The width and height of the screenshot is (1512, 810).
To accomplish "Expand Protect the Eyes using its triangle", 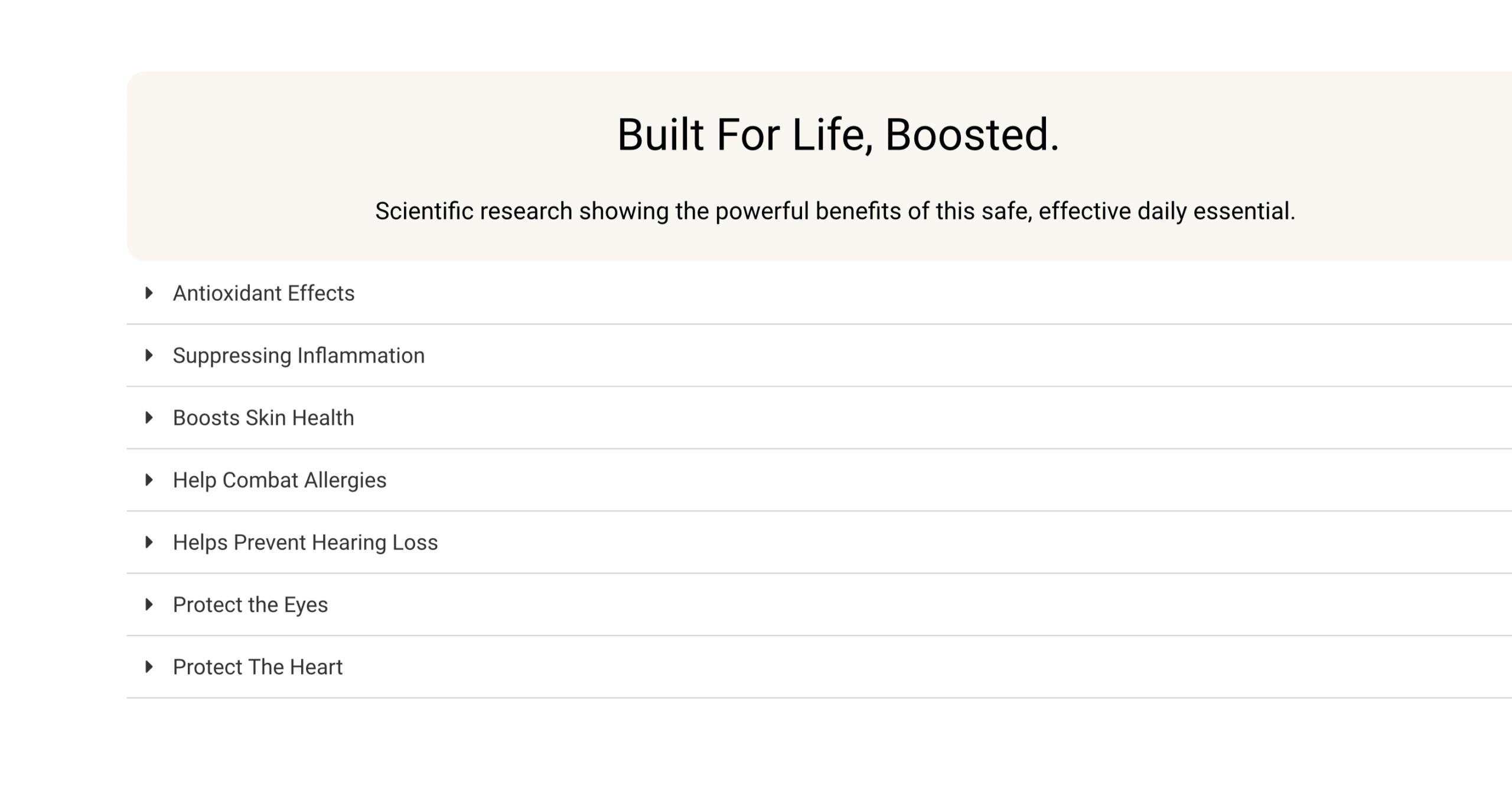I will click(x=149, y=604).
